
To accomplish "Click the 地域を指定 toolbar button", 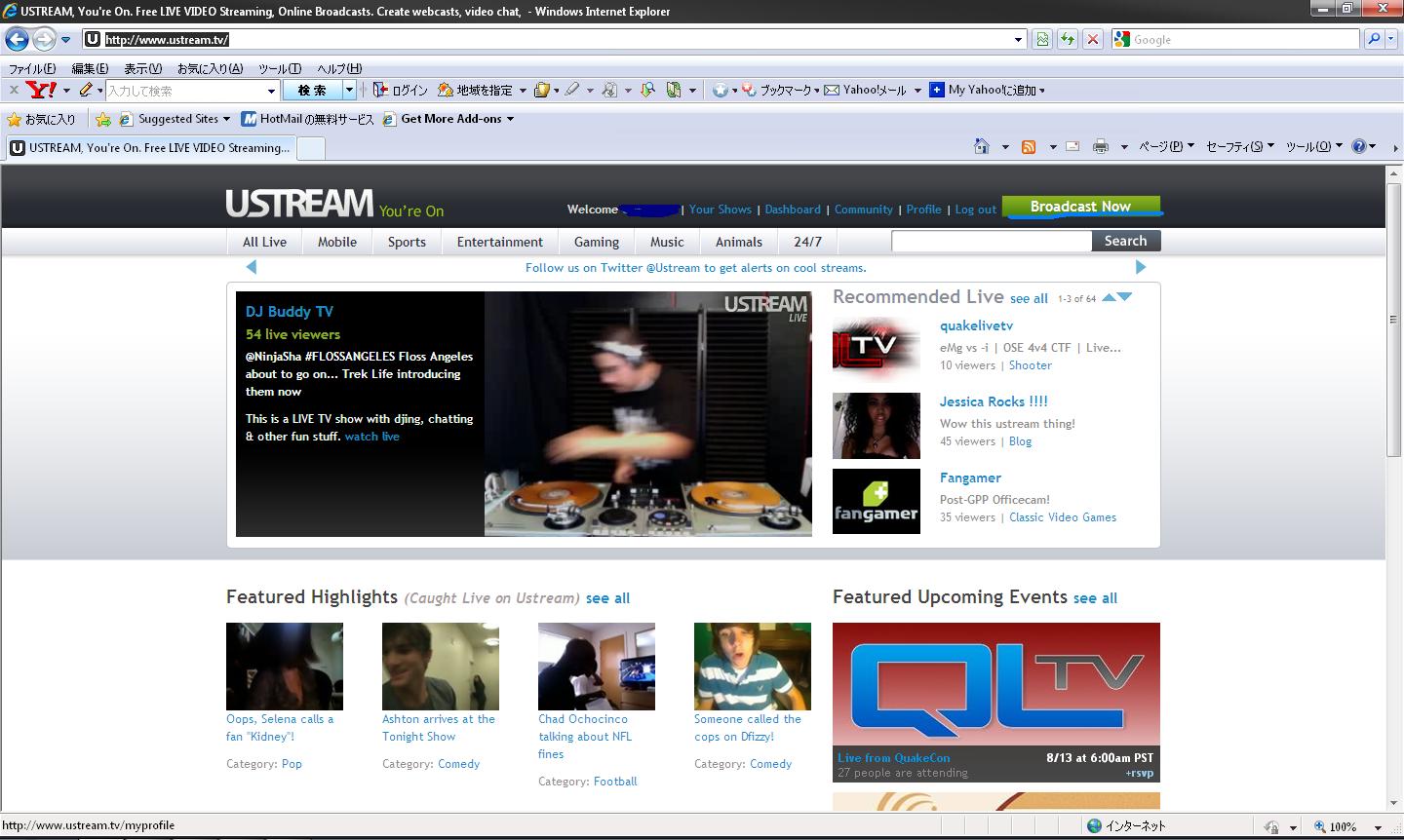I will pos(476,90).
